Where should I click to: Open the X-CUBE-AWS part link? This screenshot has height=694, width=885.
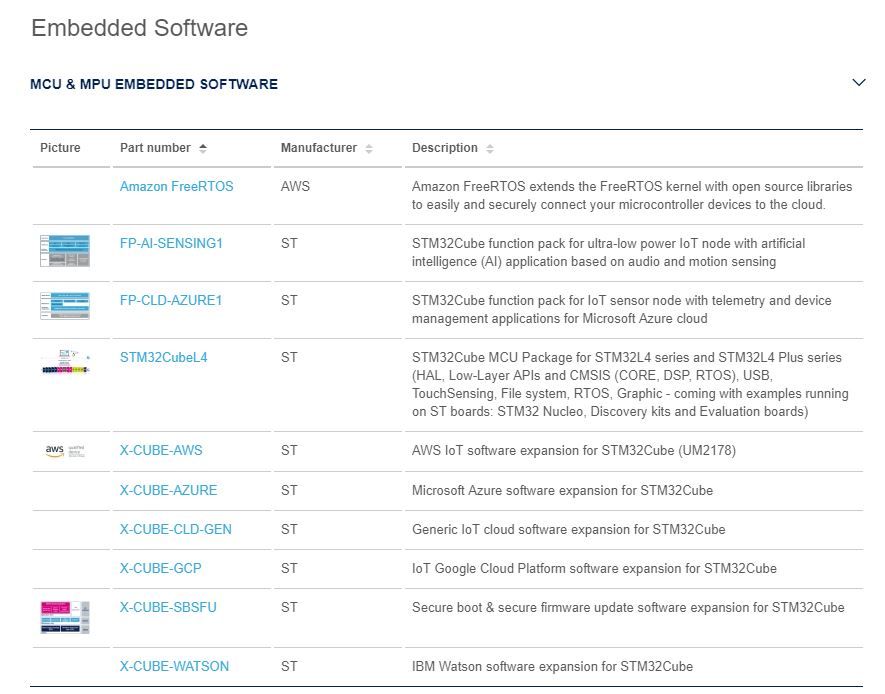(161, 450)
